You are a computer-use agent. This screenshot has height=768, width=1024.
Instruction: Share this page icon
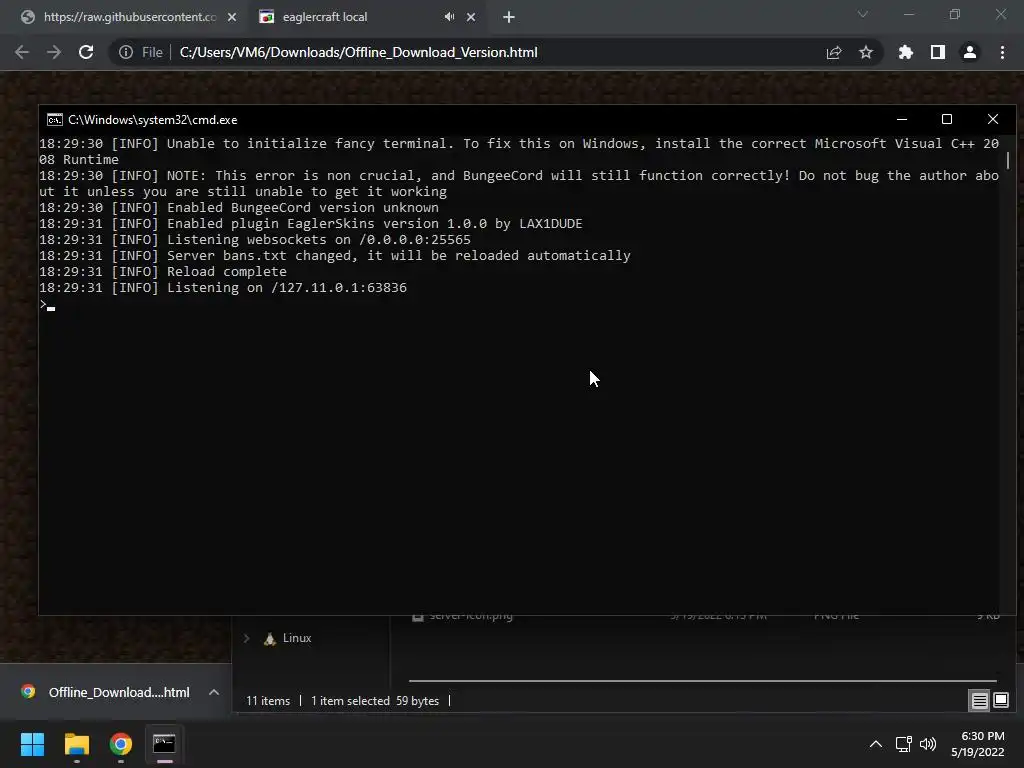[834, 52]
